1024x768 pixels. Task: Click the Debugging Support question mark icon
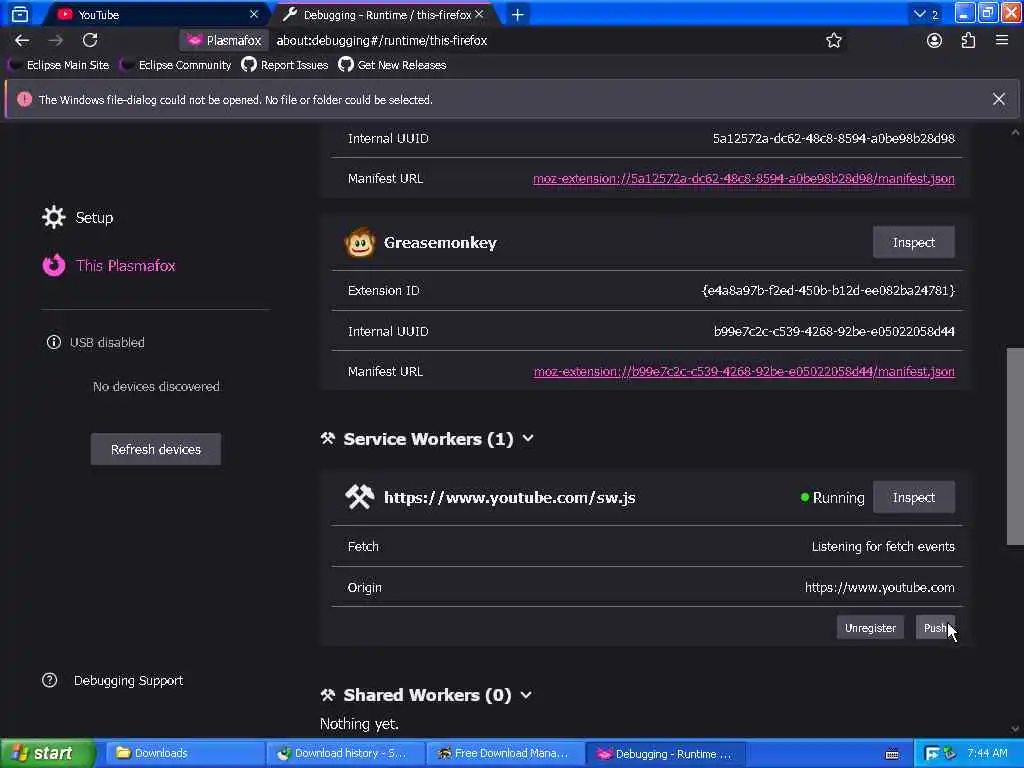pyautogui.click(x=50, y=680)
